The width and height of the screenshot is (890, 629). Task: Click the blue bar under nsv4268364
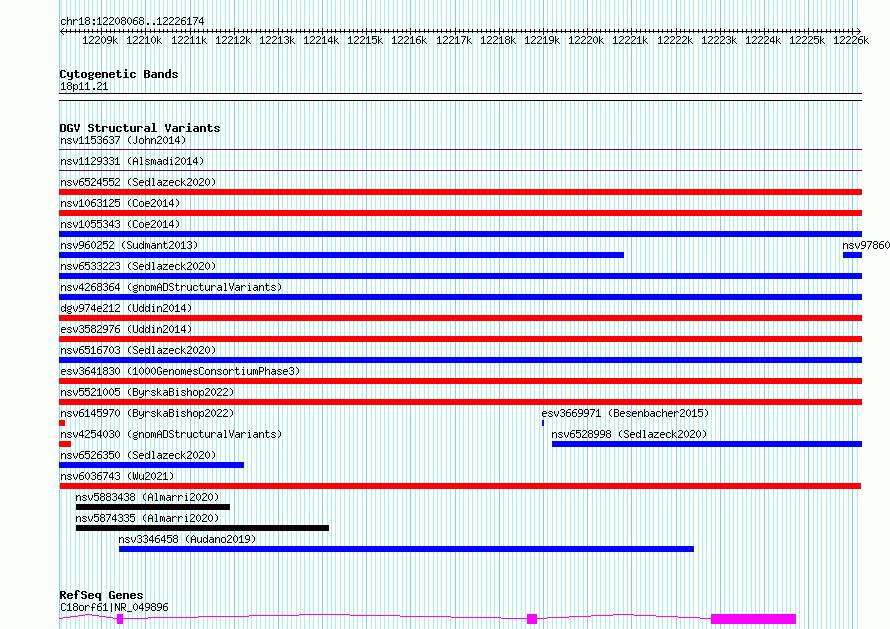click(460, 297)
